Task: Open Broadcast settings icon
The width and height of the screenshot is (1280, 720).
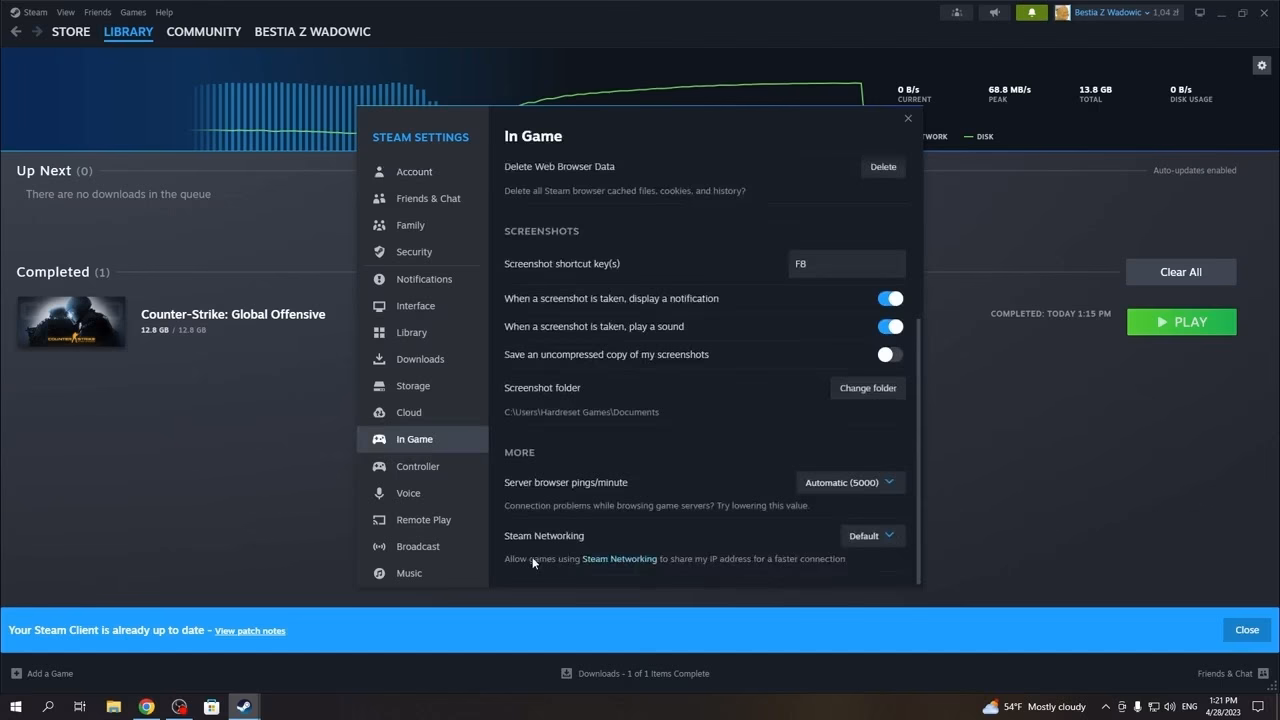Action: (x=379, y=546)
